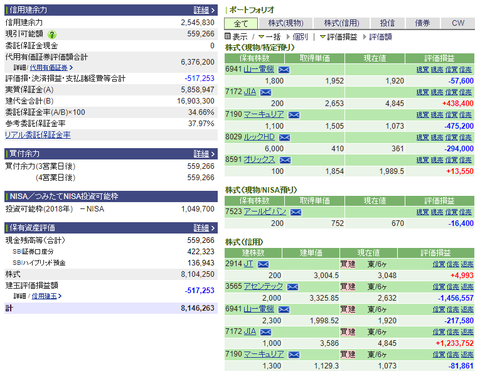
Task: Switch to the 投信 tab
Action: pos(387,23)
